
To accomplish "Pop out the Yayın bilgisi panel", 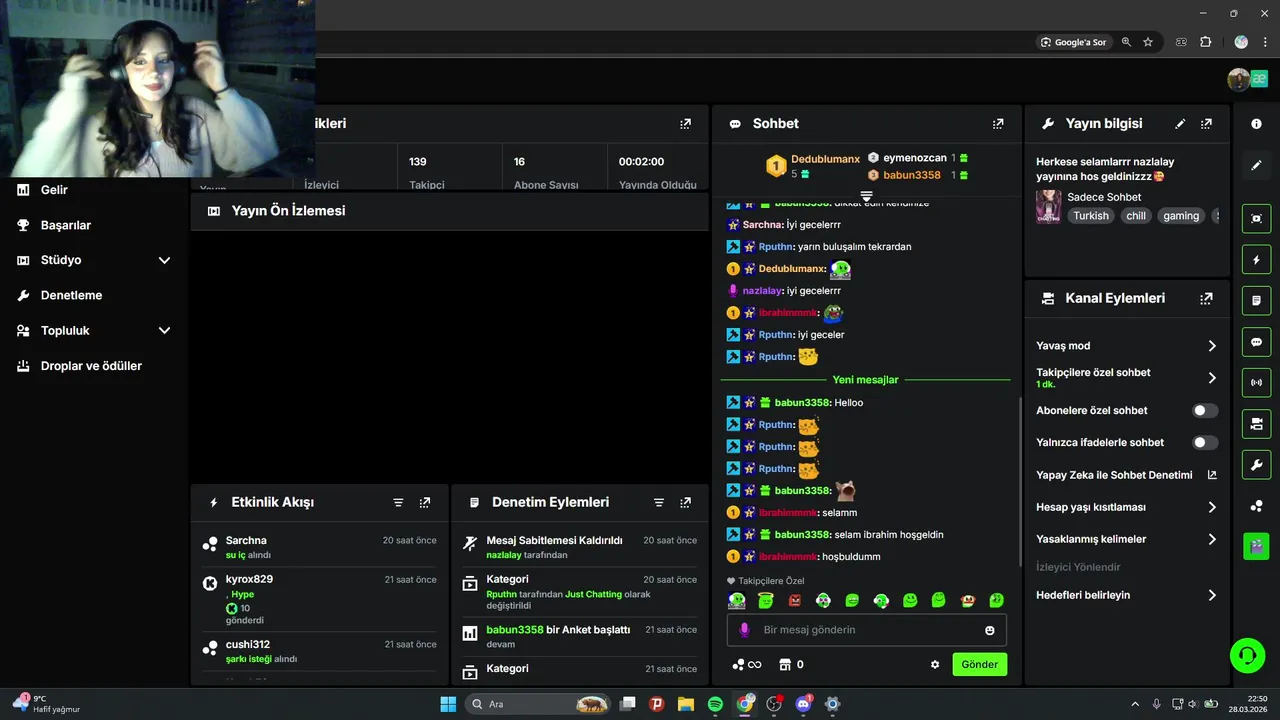I will 1206,124.
